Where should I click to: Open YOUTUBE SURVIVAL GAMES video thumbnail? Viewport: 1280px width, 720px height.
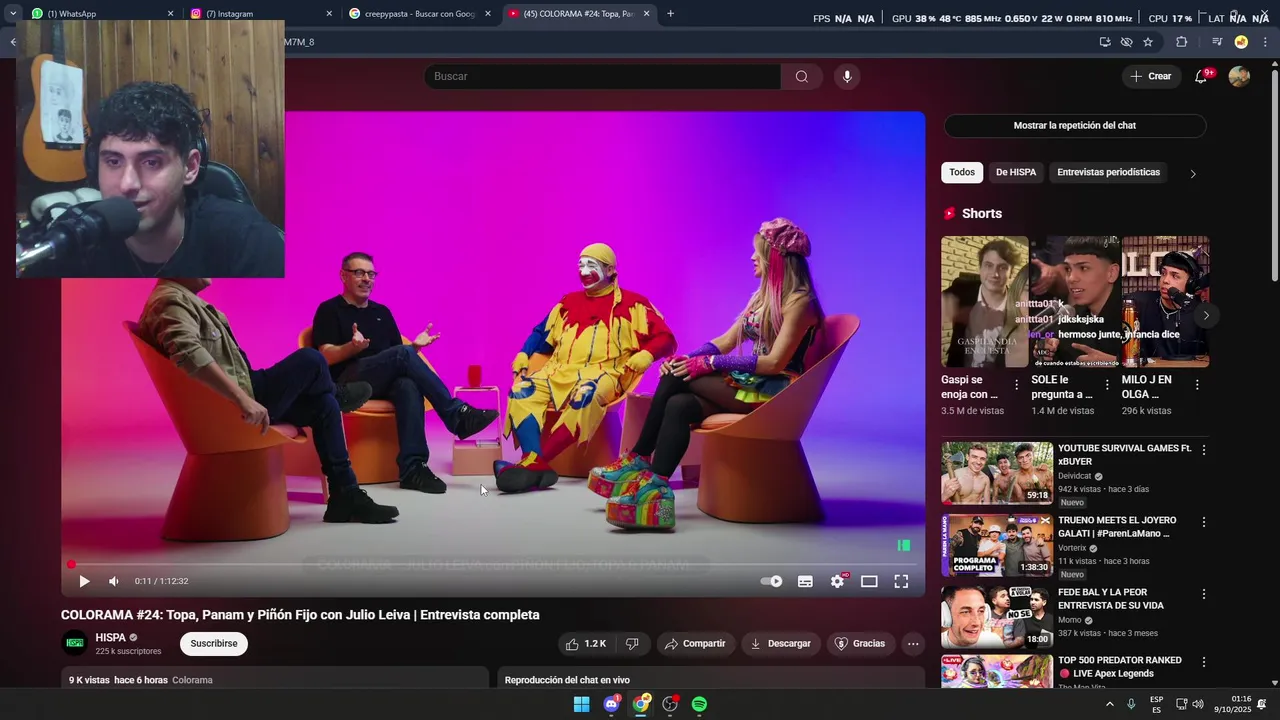997,473
